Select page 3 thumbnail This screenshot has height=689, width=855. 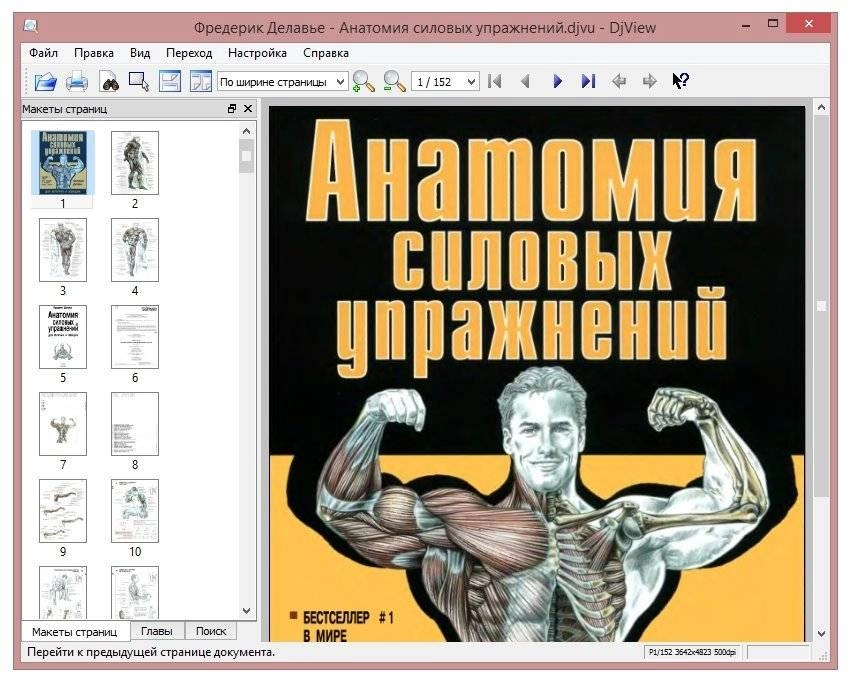tap(63, 250)
